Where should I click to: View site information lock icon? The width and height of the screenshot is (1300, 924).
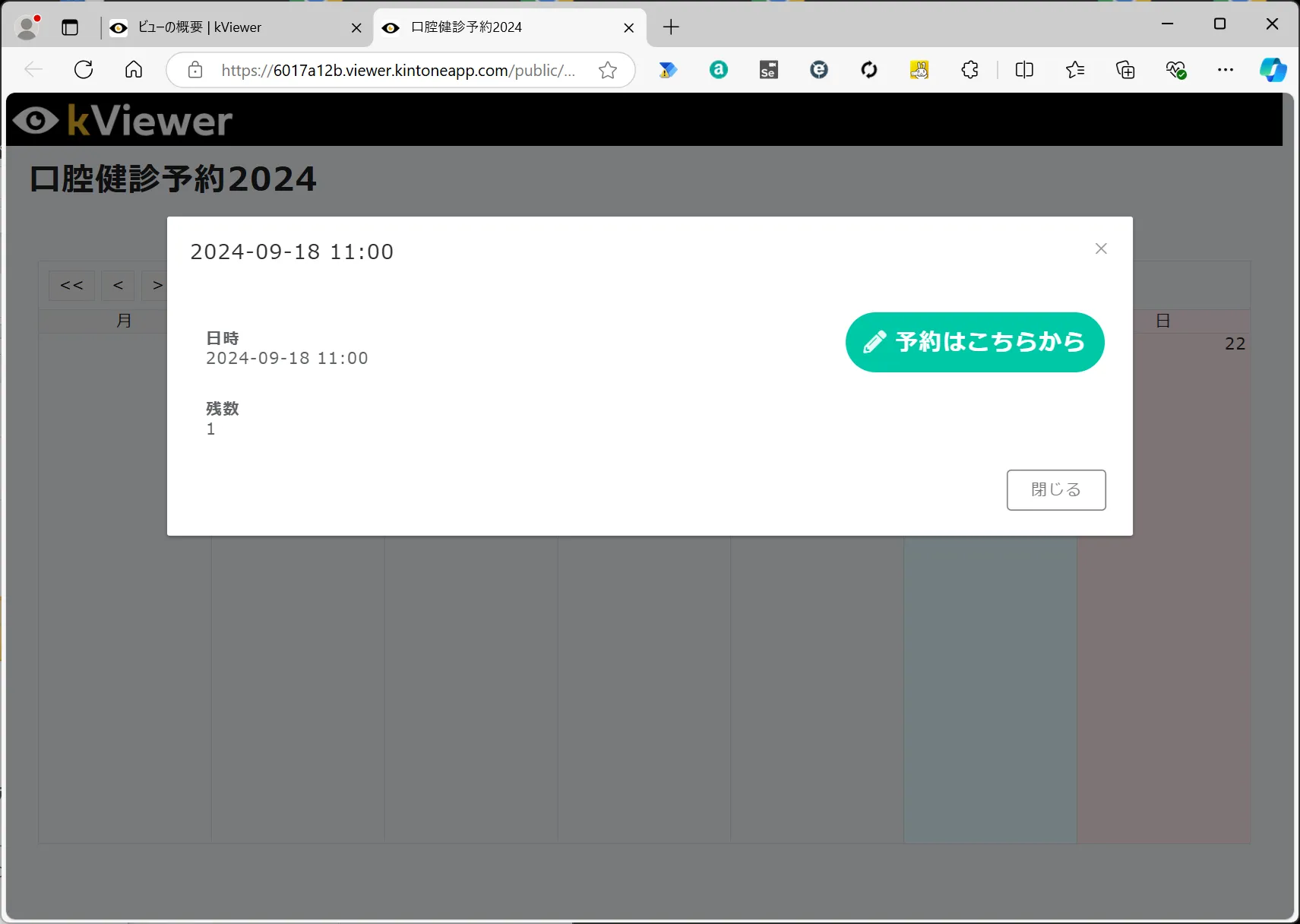click(x=195, y=70)
